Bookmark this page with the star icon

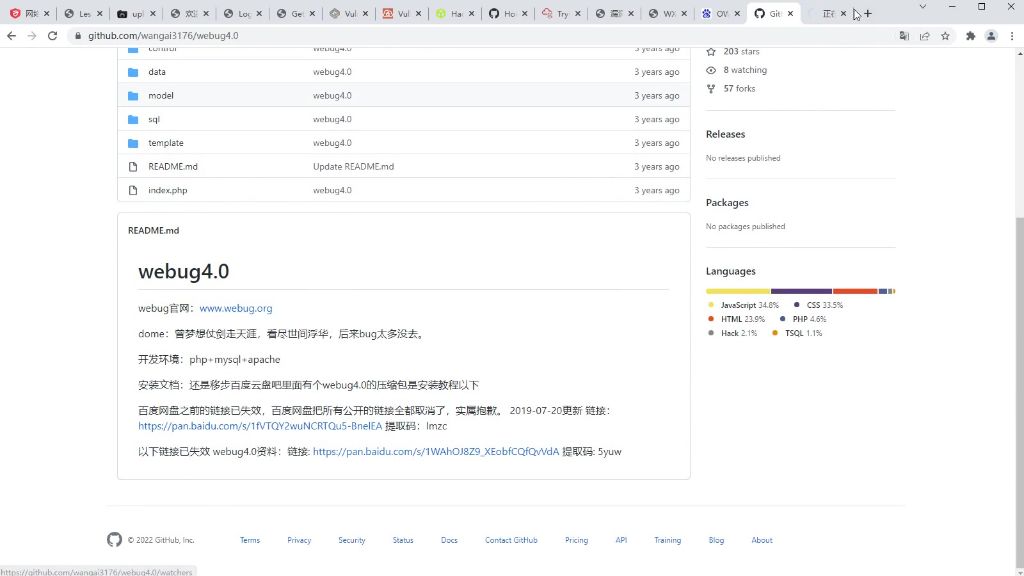tap(946, 36)
